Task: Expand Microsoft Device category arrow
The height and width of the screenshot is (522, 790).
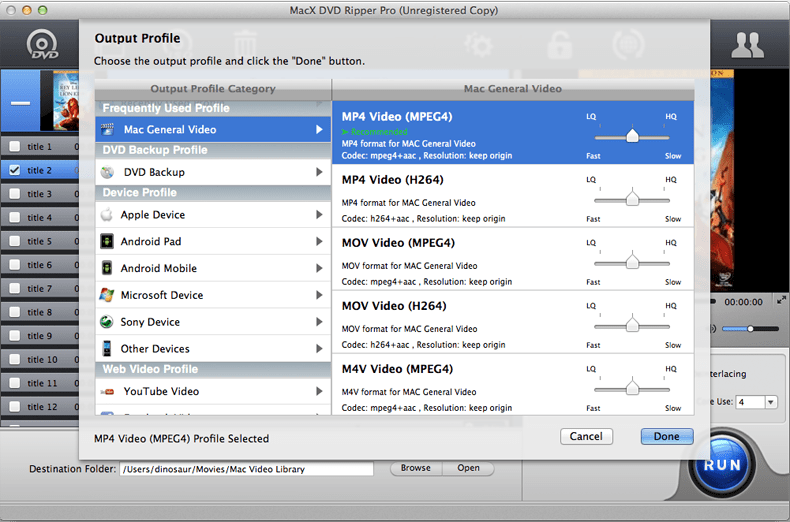Action: click(319, 295)
